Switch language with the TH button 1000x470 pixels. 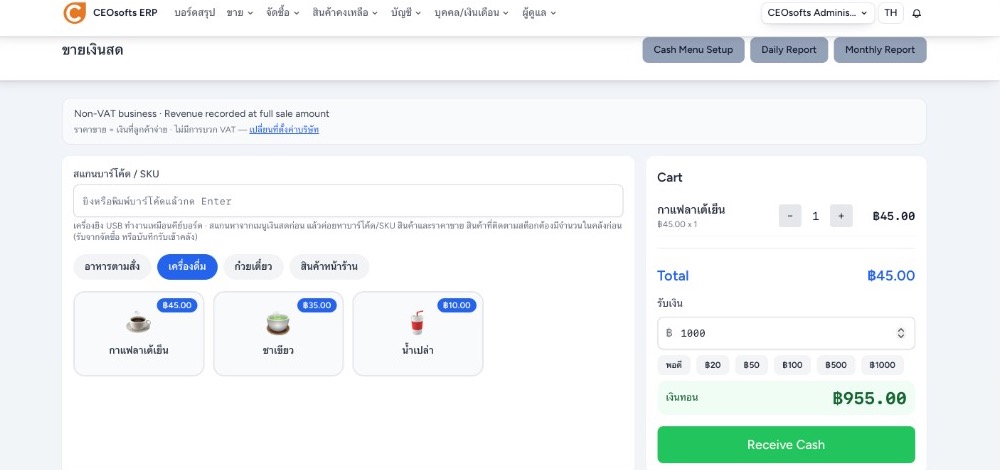tap(891, 13)
